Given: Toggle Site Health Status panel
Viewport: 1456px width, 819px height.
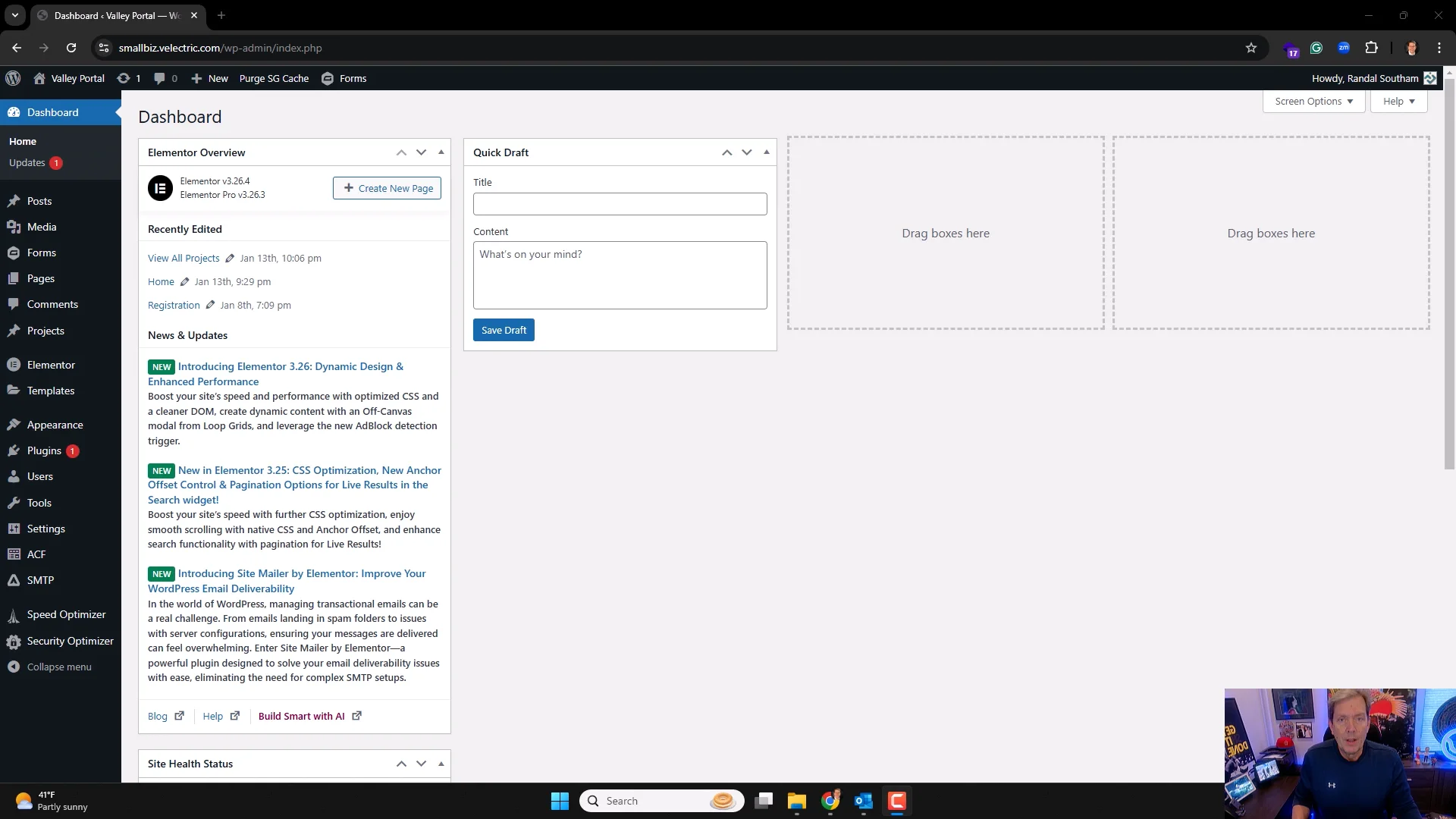Looking at the screenshot, I should point(441,764).
